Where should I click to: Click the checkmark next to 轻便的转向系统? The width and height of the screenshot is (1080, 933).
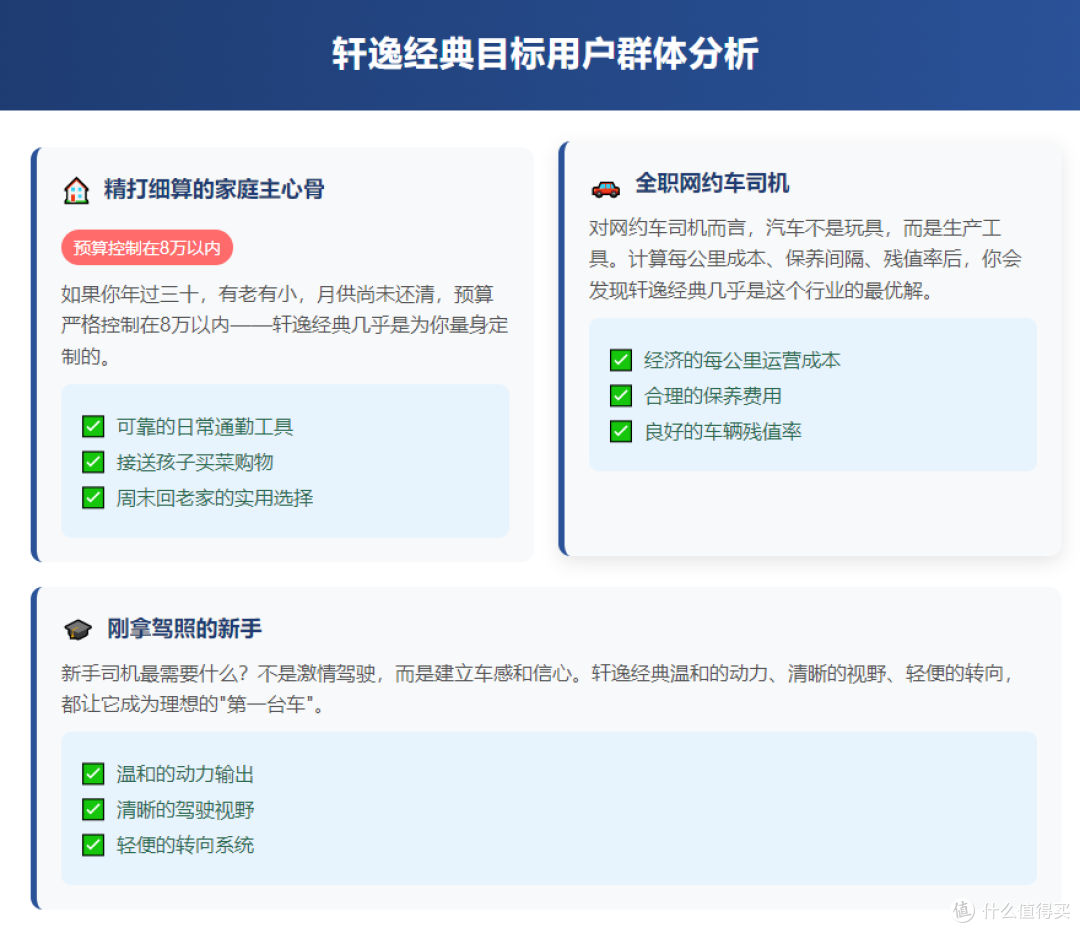coord(93,845)
